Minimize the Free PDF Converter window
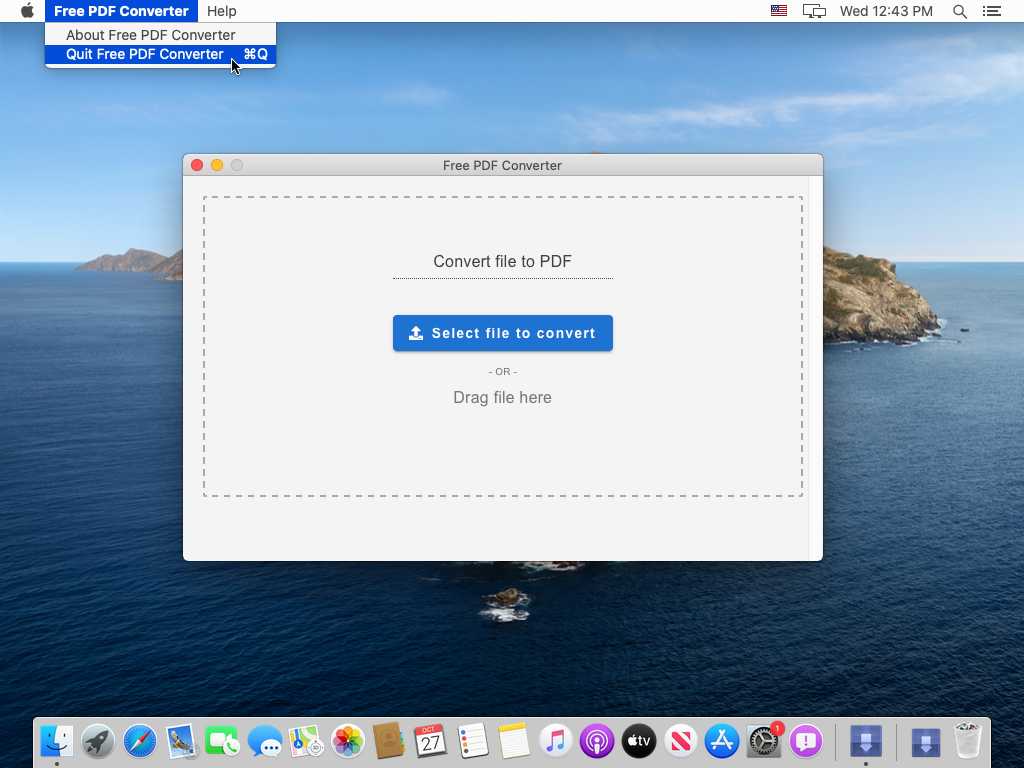Viewport: 1024px width, 768px height. [217, 165]
